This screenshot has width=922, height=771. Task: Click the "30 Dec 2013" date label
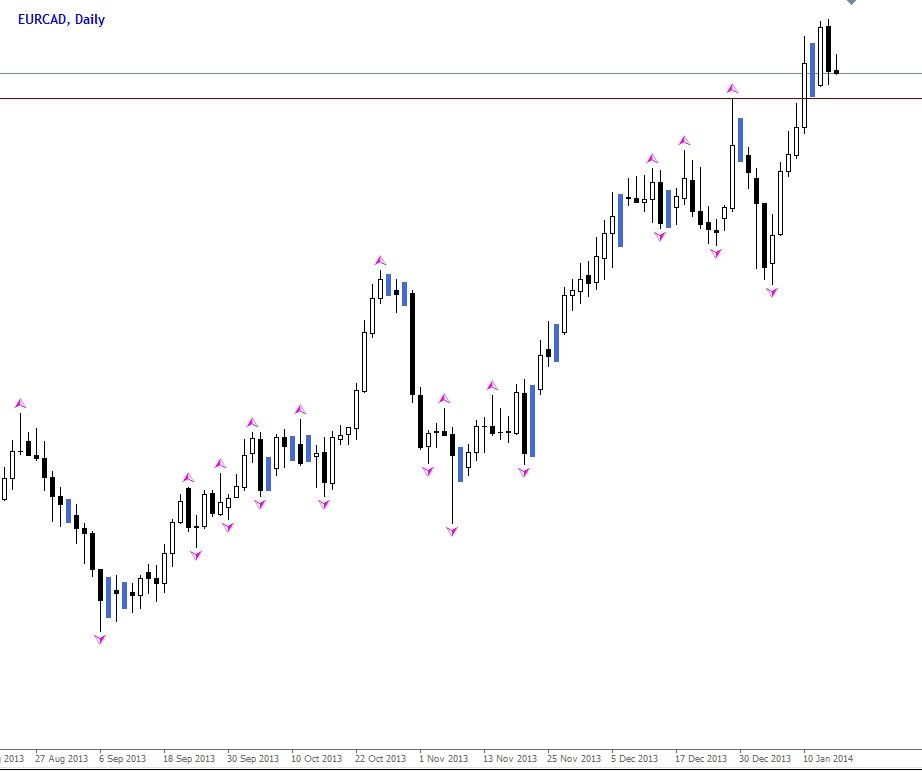click(764, 758)
